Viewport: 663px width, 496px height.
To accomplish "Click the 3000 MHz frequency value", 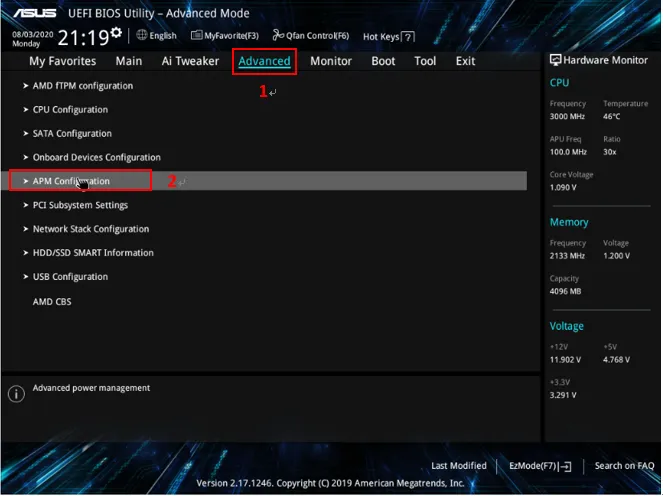I will pos(567,117).
